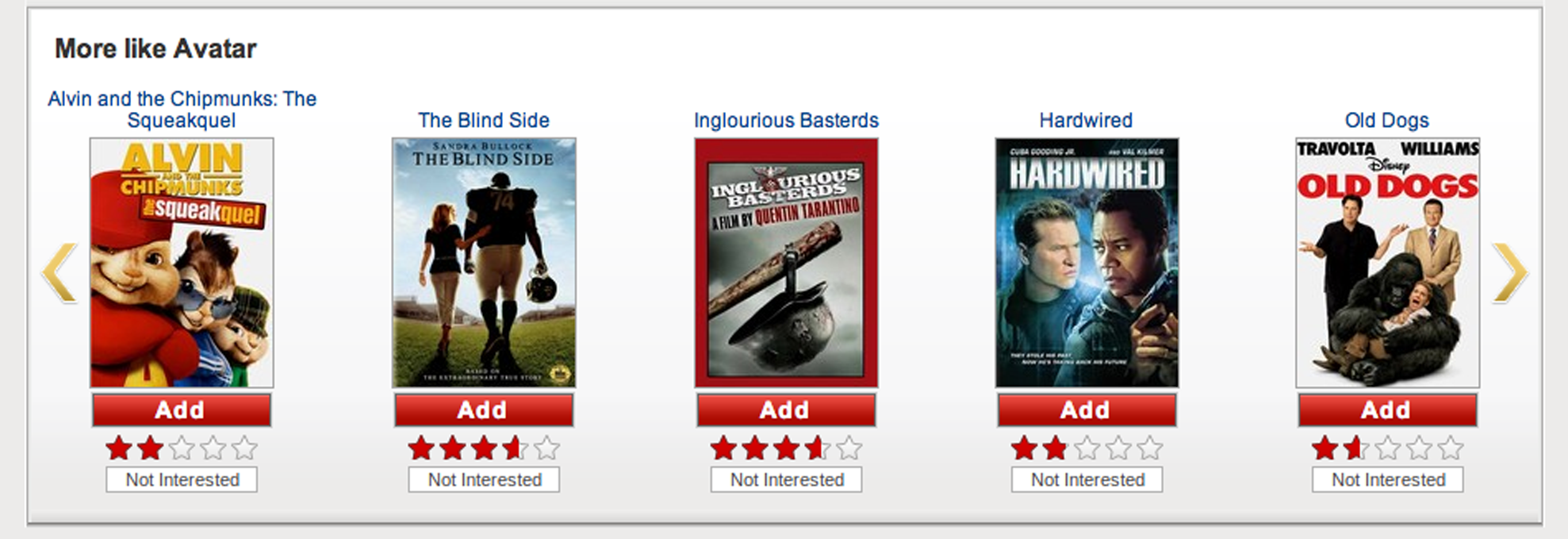
Task: Click the left gold carousel arrow
Action: tap(59, 272)
